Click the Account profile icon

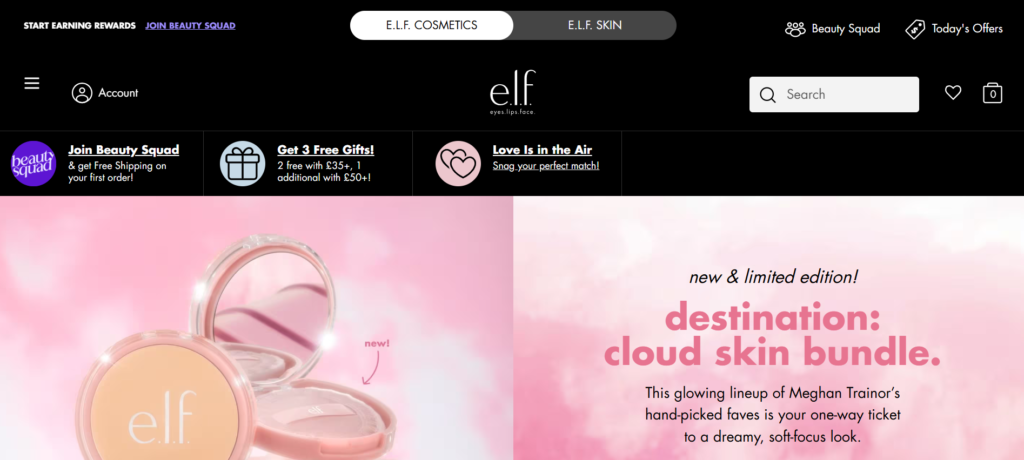tap(82, 93)
